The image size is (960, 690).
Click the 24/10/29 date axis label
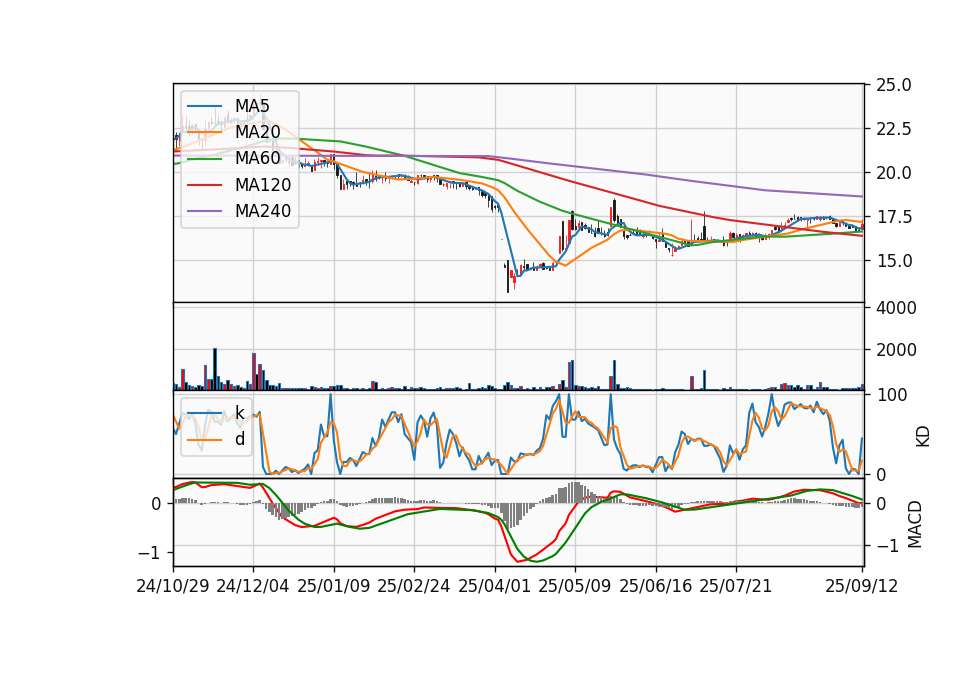point(173,586)
